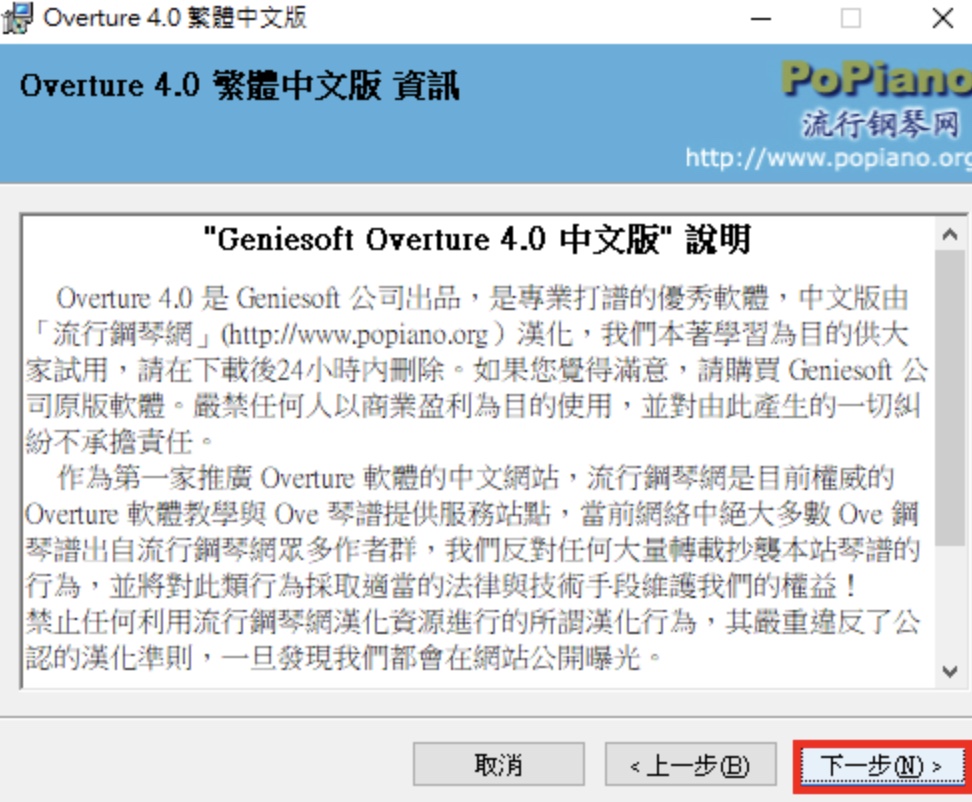Click the paragraph line starting 作為第一家推廣
Image resolution: width=972 pixels, height=802 pixels.
coord(476,478)
